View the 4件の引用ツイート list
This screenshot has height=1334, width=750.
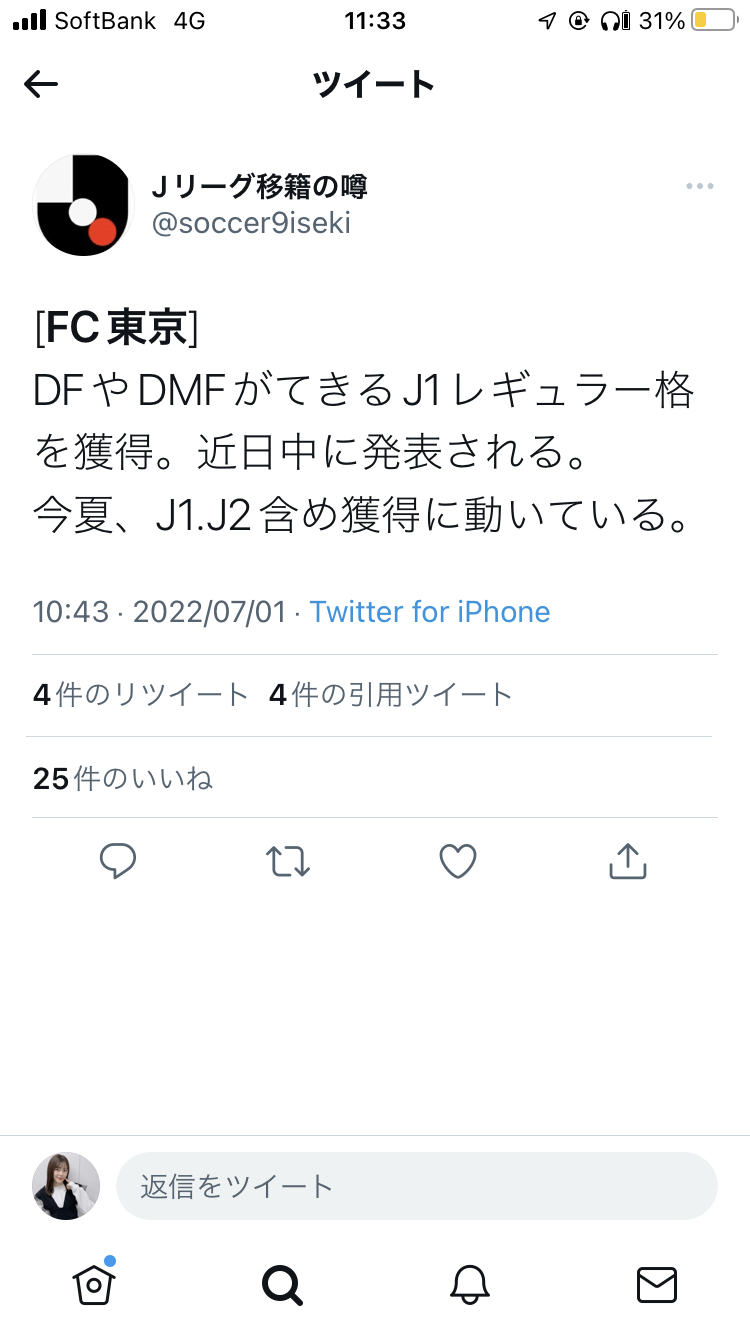(391, 695)
